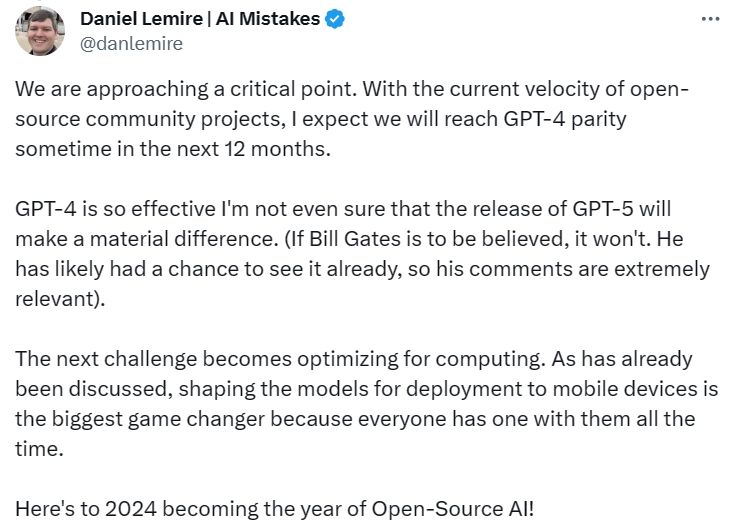This screenshot has width=738, height=531.
Task: Click the closing line "Here's to 2024"
Action: click(x=75, y=510)
